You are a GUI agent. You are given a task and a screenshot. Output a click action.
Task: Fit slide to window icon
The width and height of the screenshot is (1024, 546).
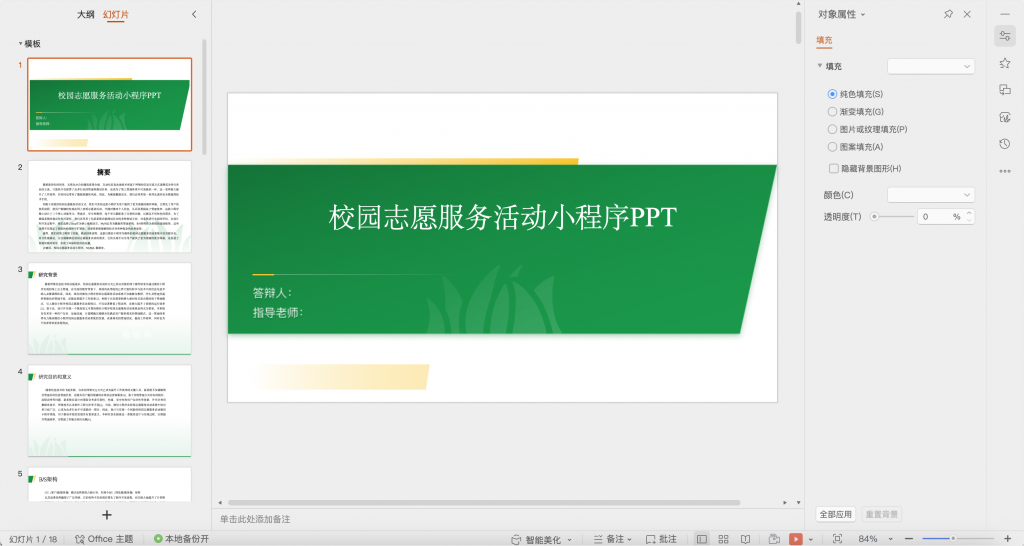point(837,539)
